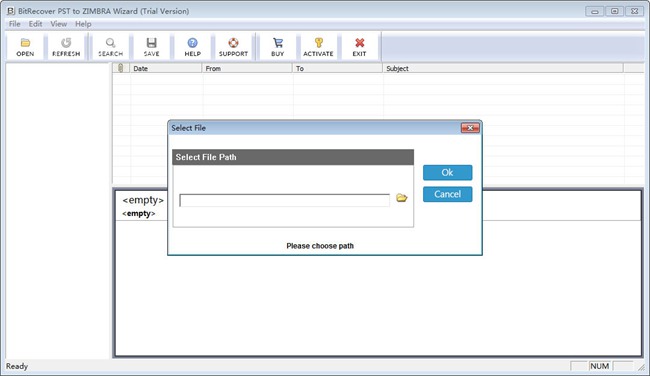Viewport: 650px width, 376px height.
Task: Click the red EXIT icon
Action: pyautogui.click(x=359, y=47)
